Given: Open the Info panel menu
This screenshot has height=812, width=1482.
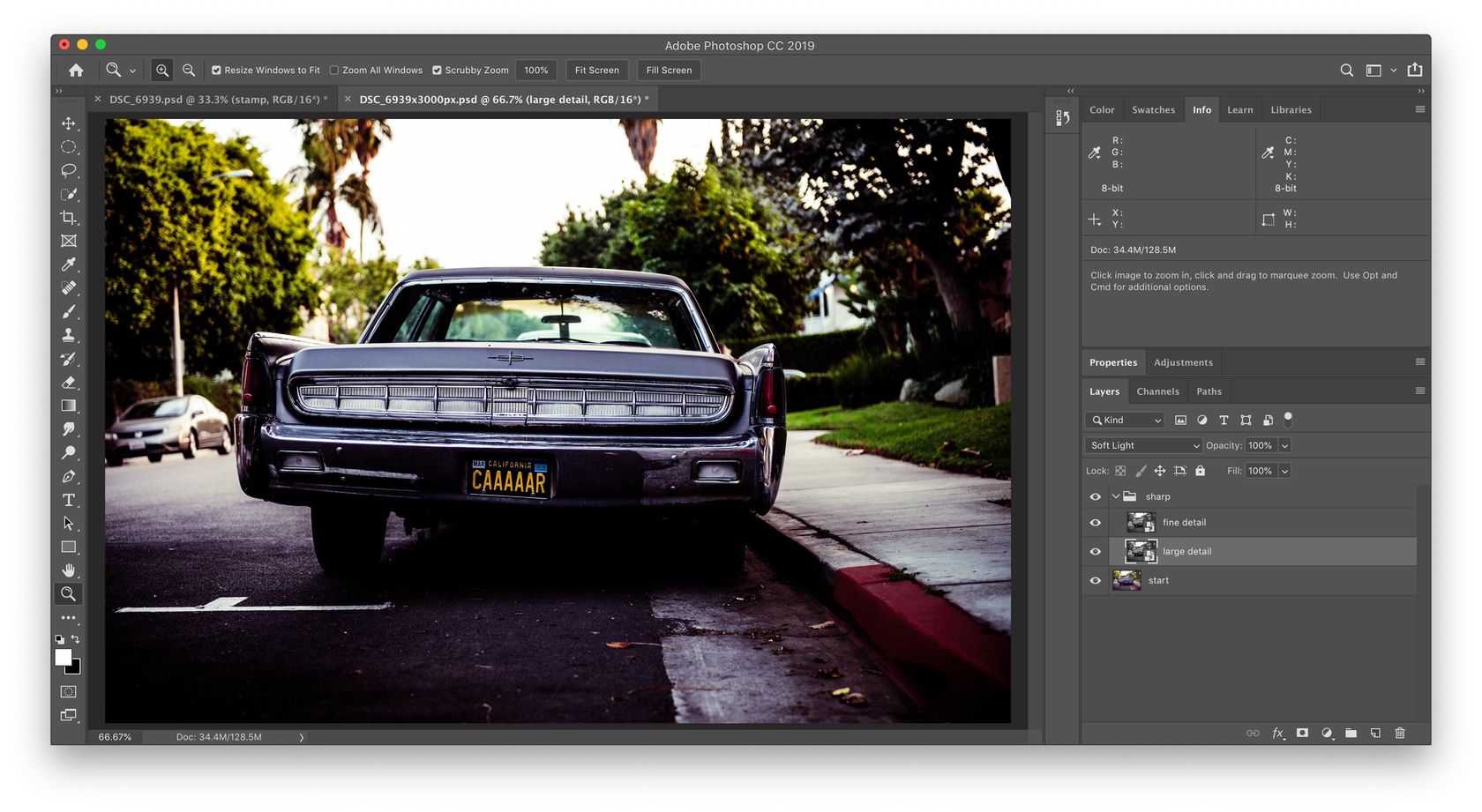Looking at the screenshot, I should click(1420, 110).
